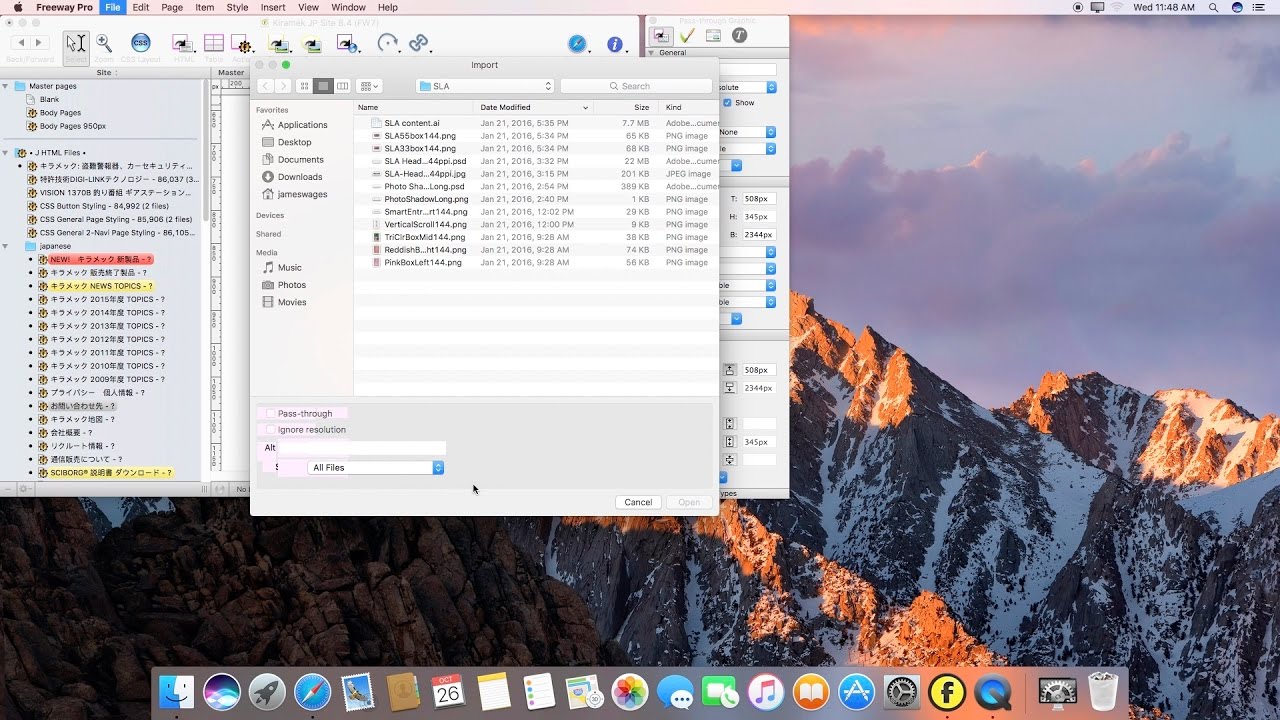Switch Import dialog to icon view
Screen dimensions: 1280x720
pyautogui.click(x=304, y=86)
